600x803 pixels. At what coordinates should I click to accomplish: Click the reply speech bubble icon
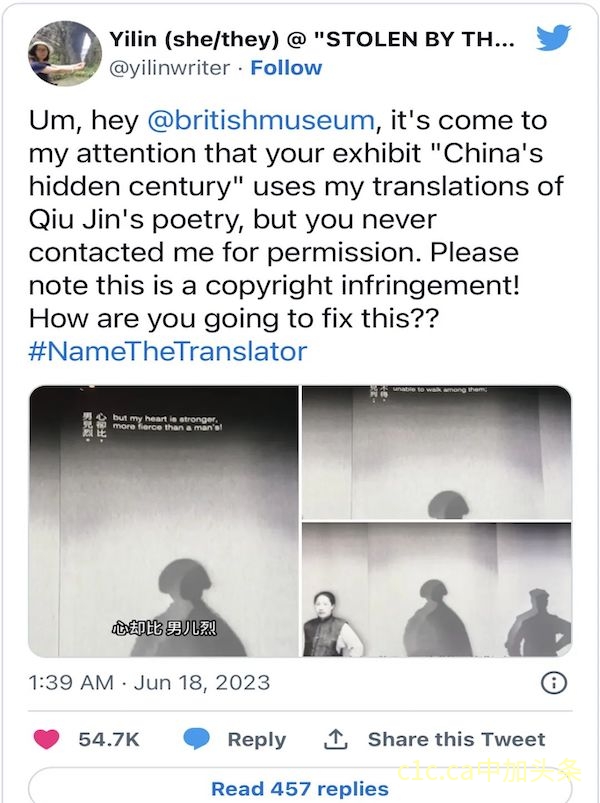196,739
